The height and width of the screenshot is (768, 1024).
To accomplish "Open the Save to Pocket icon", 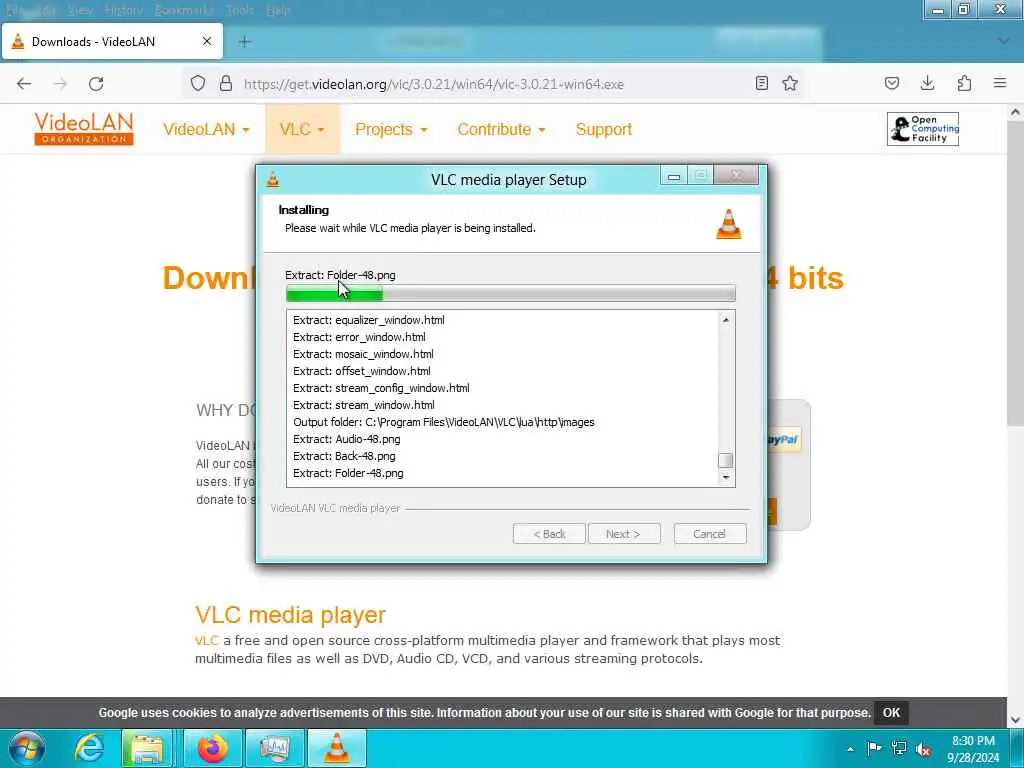I will click(x=892, y=83).
